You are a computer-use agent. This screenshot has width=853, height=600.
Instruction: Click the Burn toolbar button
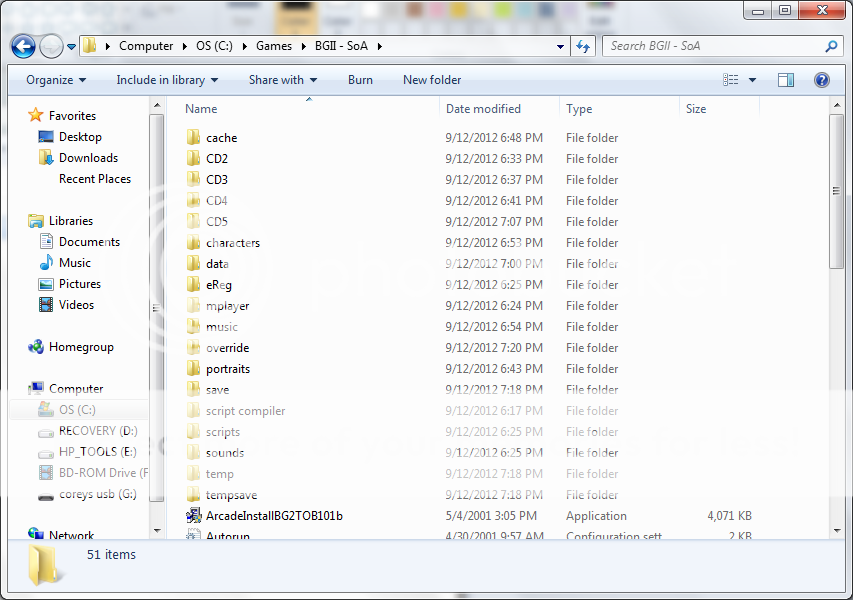[360, 80]
